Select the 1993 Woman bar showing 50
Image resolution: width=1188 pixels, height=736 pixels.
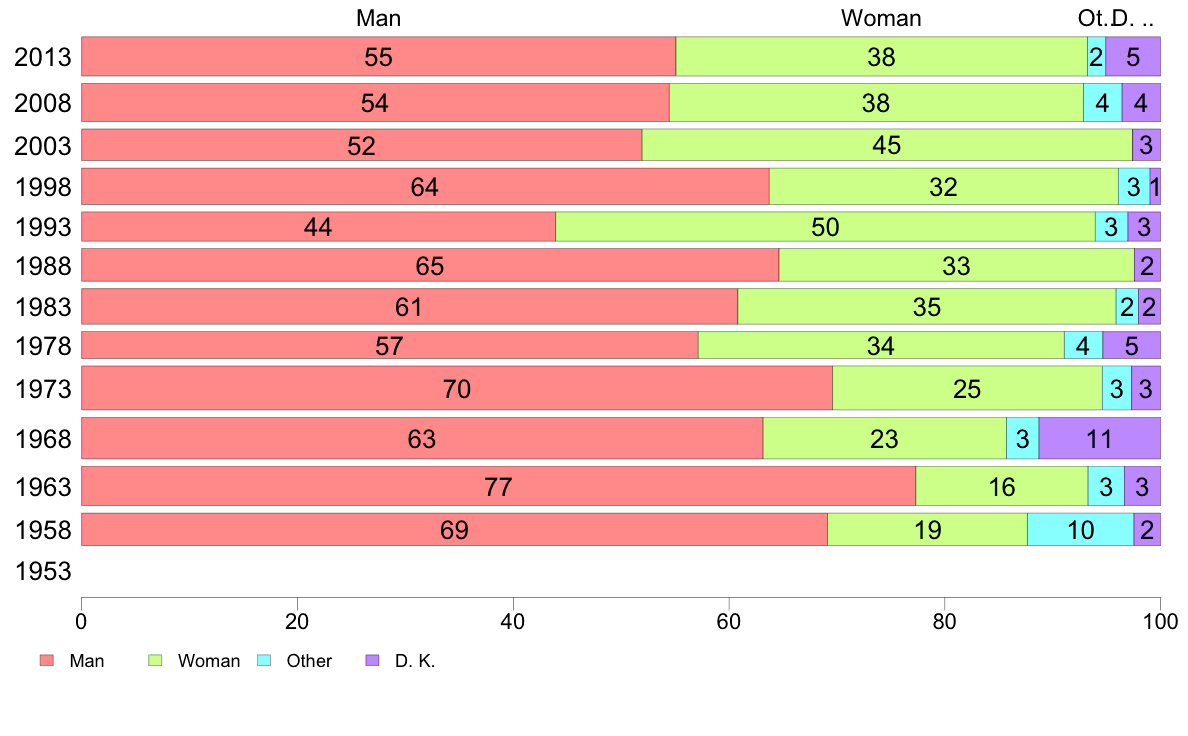[825, 226]
